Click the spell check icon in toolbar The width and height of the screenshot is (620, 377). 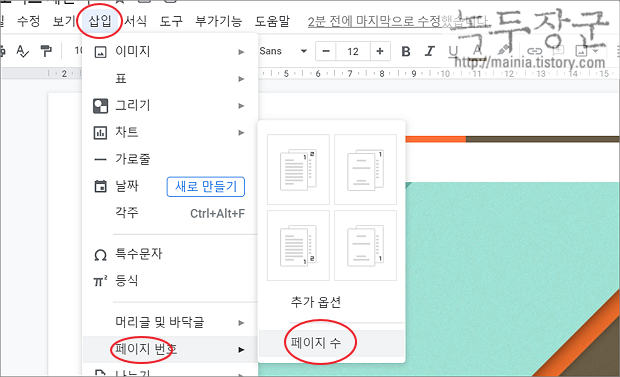pyautogui.click(x=22, y=51)
